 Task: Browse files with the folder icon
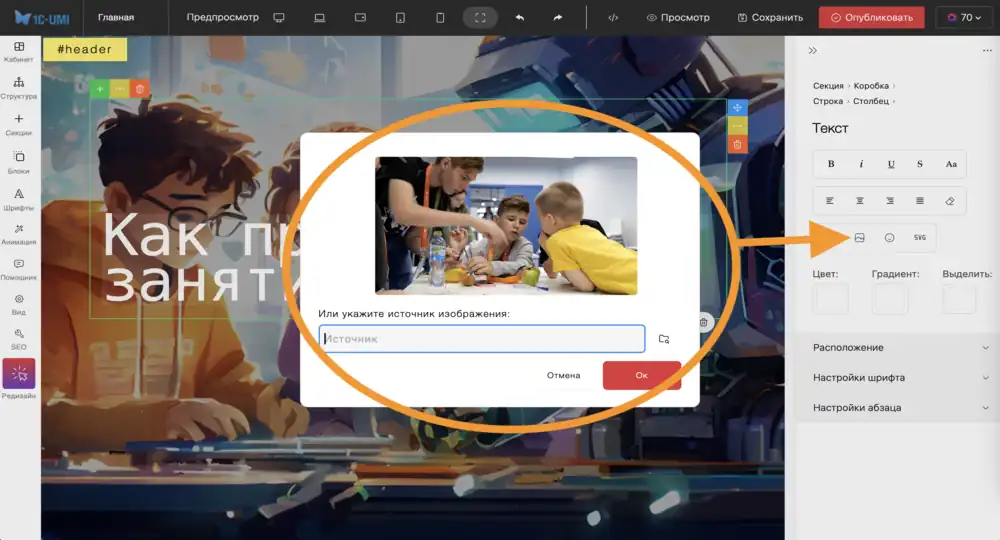pos(664,340)
